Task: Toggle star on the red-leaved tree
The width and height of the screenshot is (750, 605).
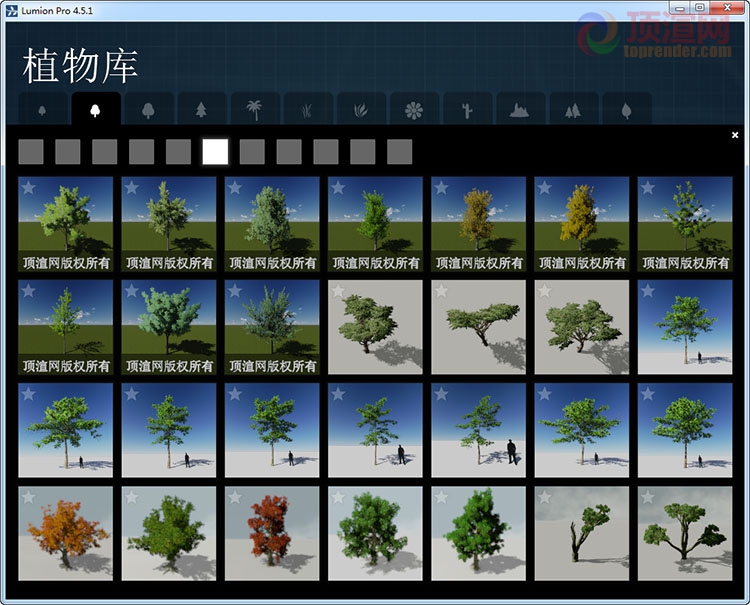Action: pos(235,497)
